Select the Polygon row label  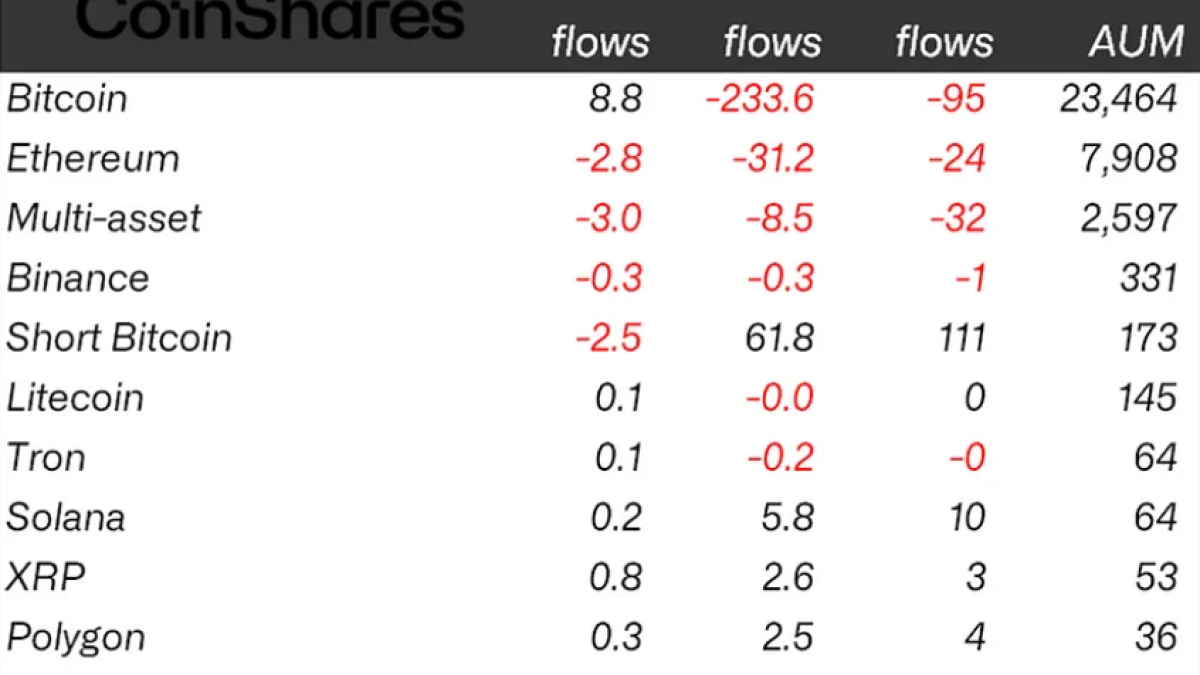click(x=76, y=638)
